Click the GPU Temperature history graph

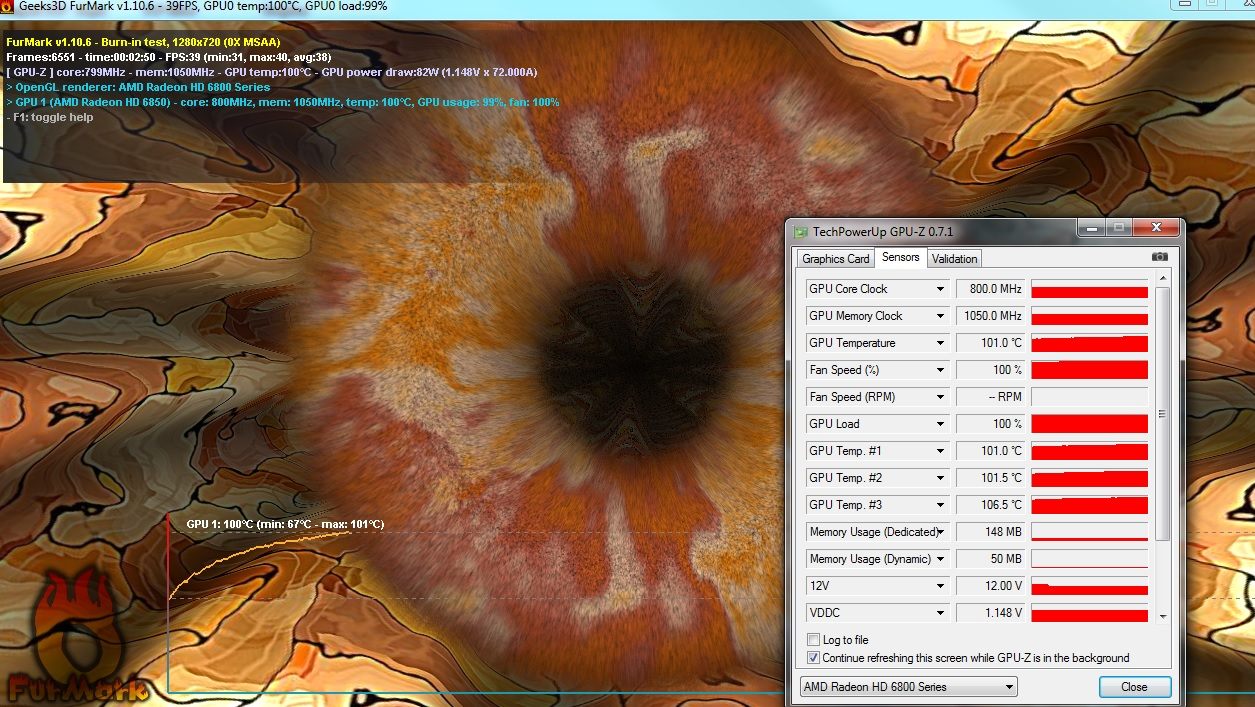pyautogui.click(x=1089, y=343)
